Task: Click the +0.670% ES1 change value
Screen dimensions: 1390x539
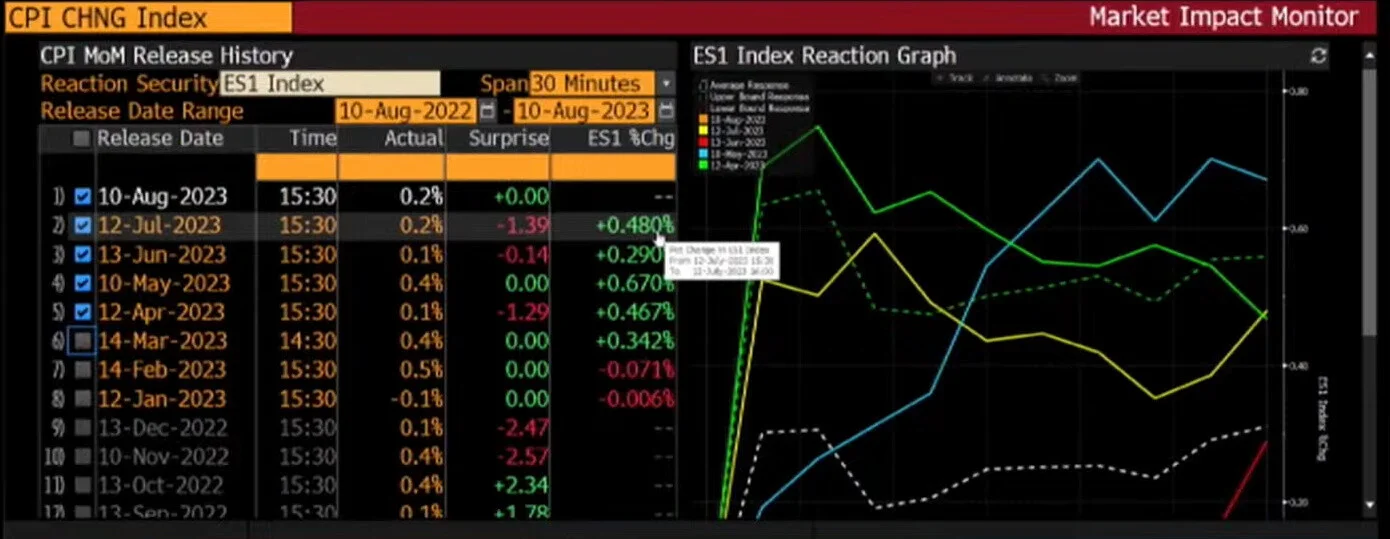Action: tap(635, 284)
